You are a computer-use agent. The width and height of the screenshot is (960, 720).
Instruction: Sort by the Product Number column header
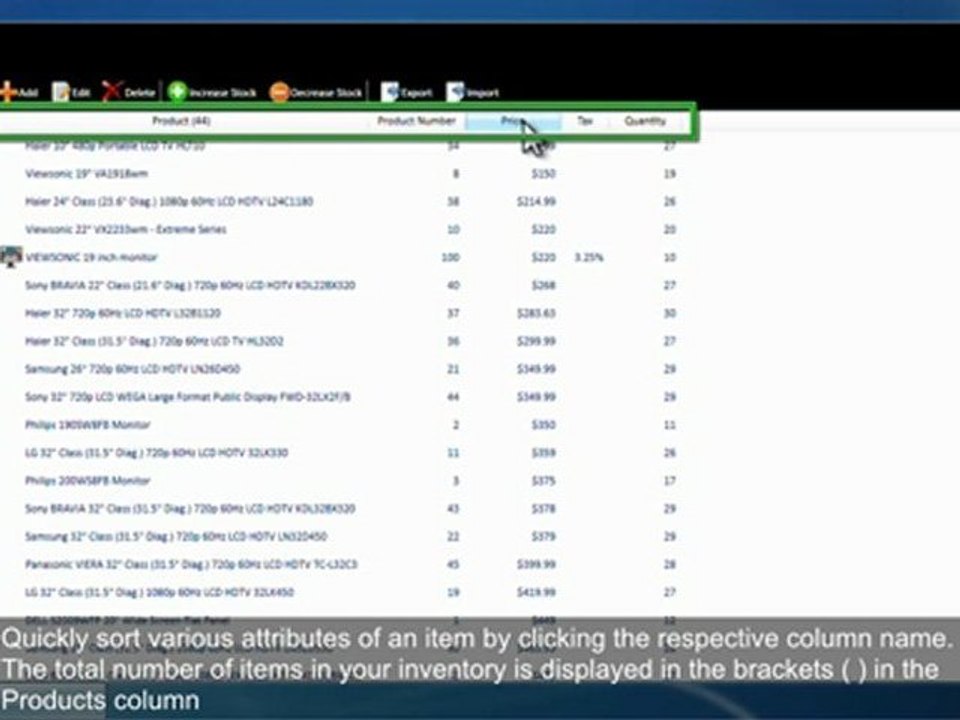click(416, 121)
